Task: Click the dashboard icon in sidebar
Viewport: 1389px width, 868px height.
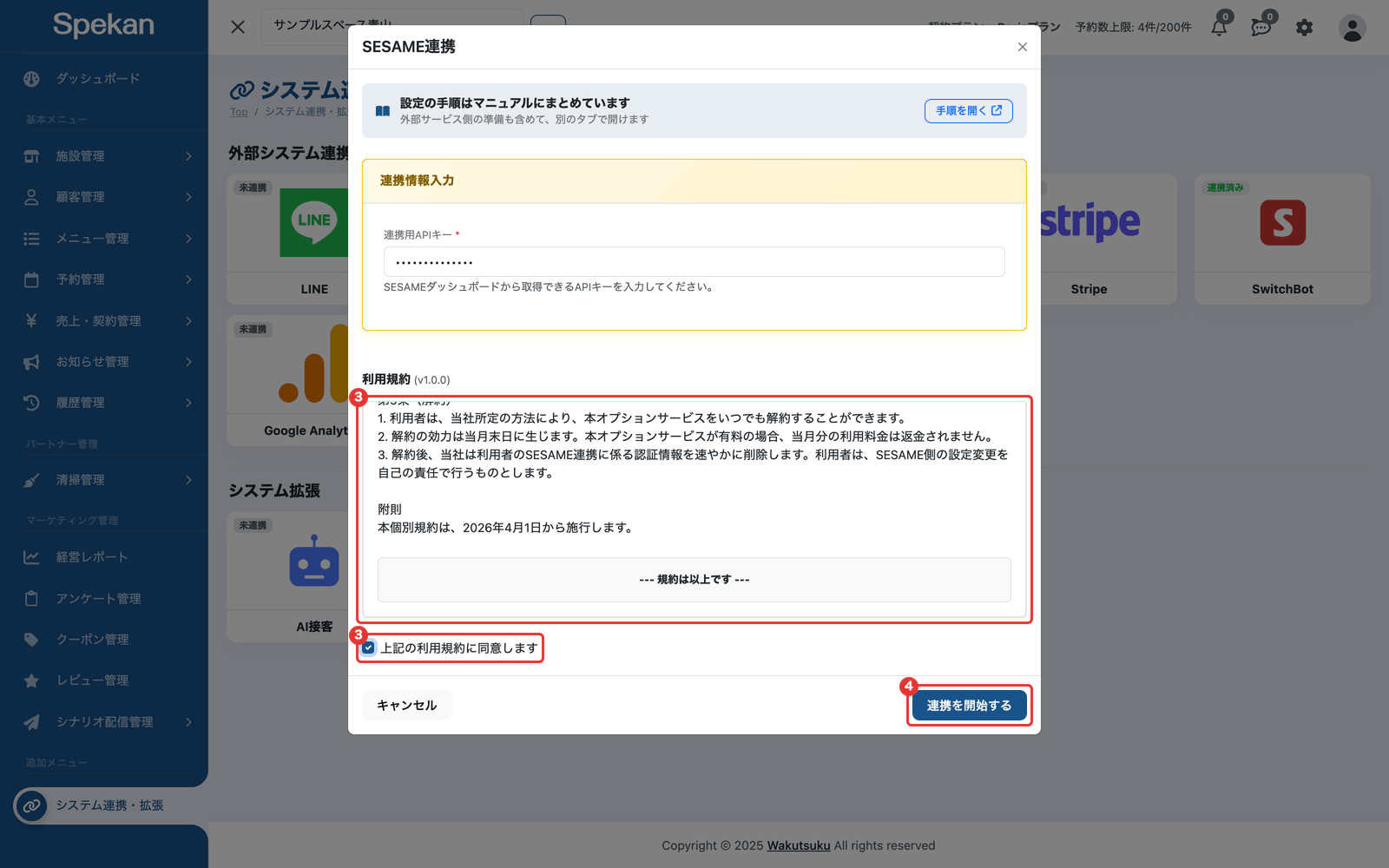Action: pyautogui.click(x=31, y=79)
